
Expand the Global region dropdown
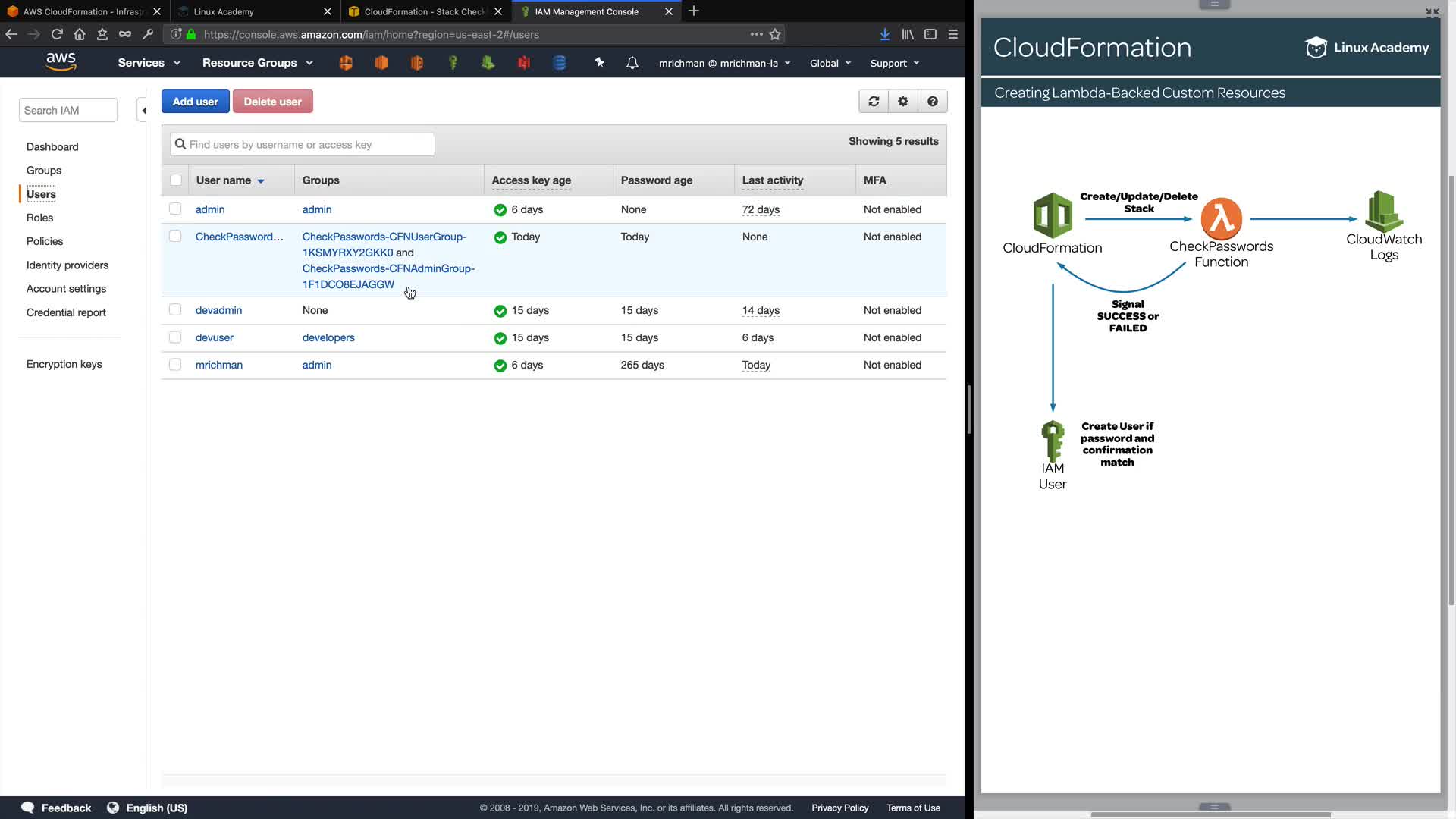tap(830, 63)
